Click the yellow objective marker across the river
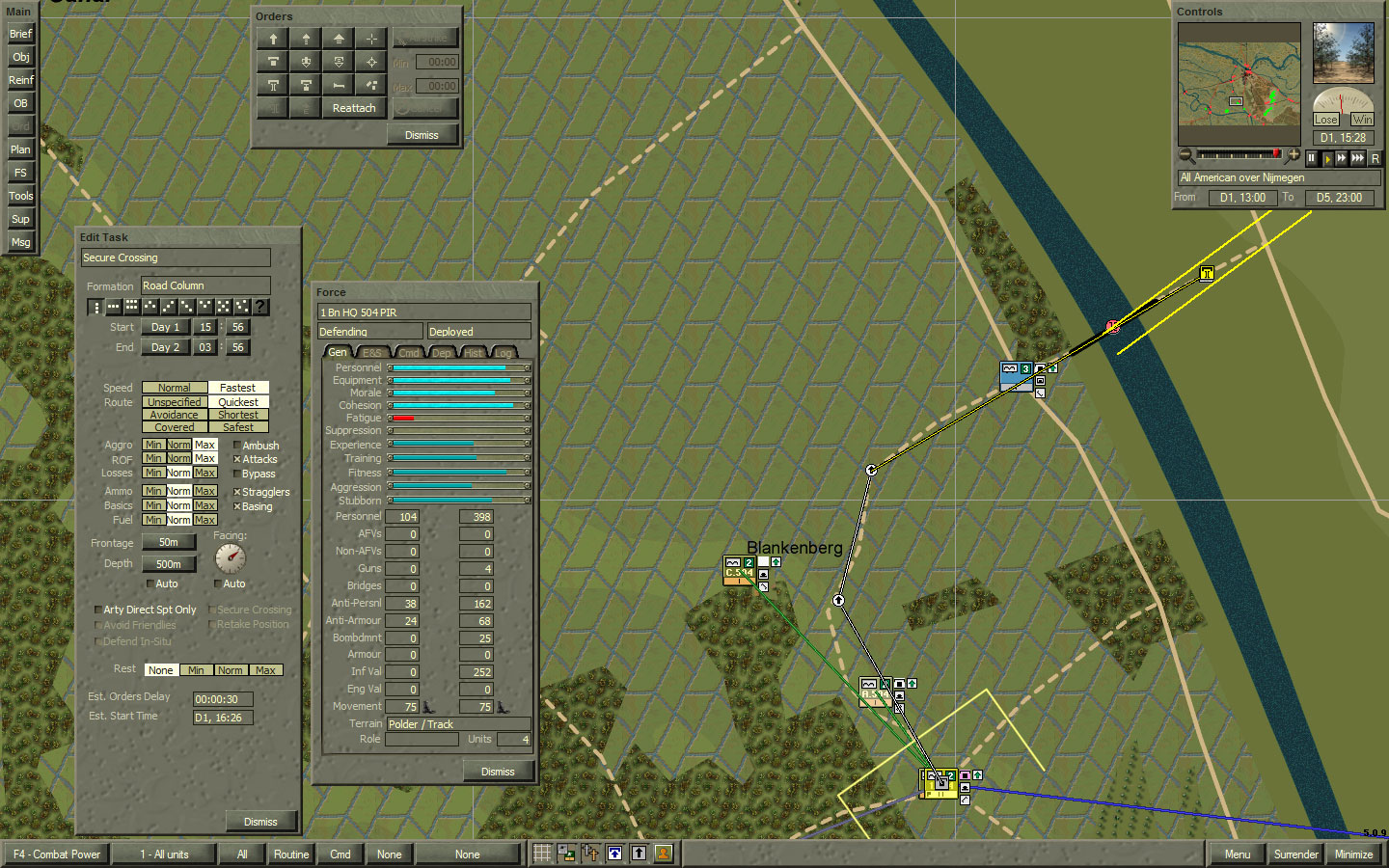Viewport: 1389px width, 868px height. (1207, 274)
